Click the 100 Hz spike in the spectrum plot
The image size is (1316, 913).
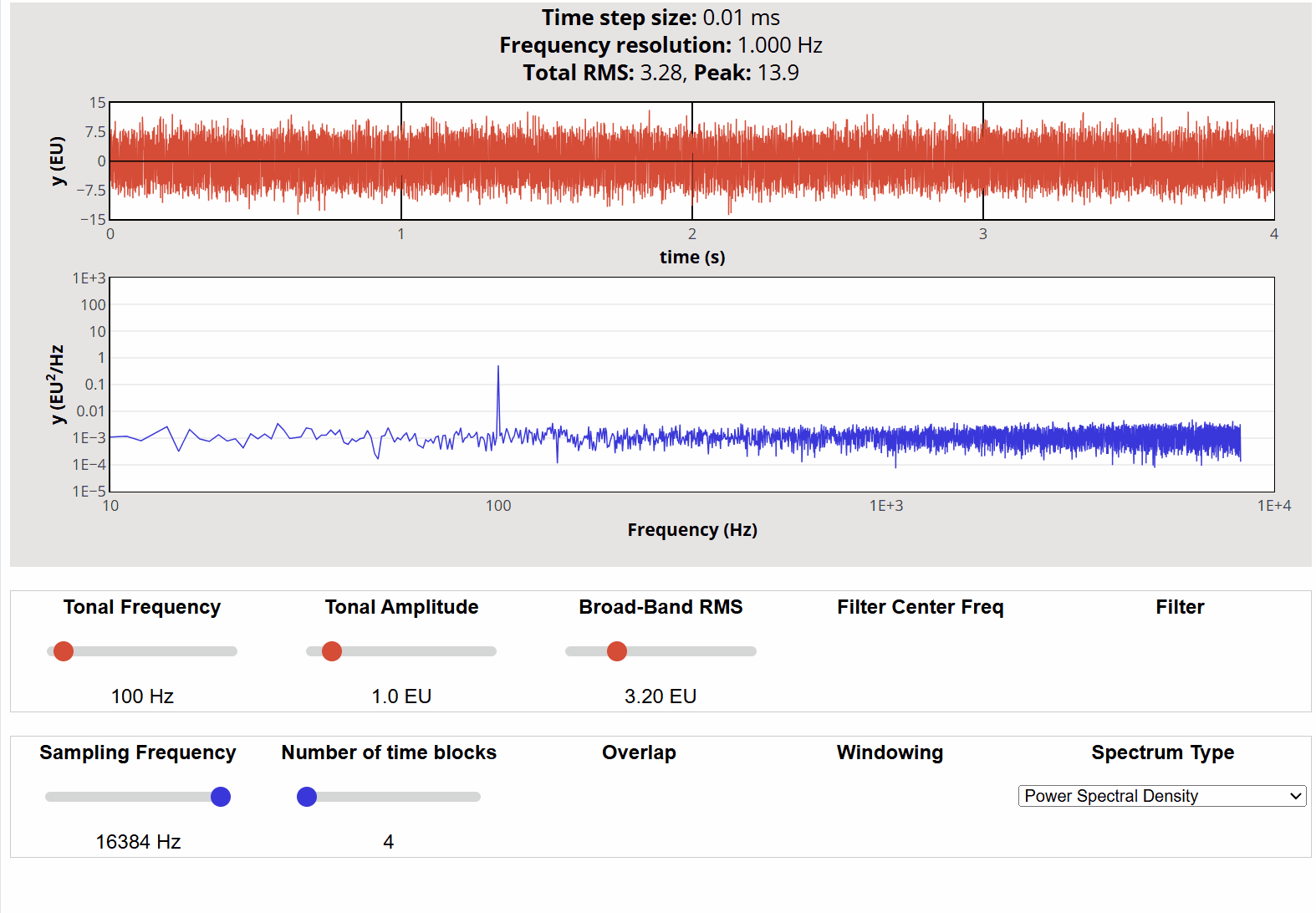pos(498,370)
